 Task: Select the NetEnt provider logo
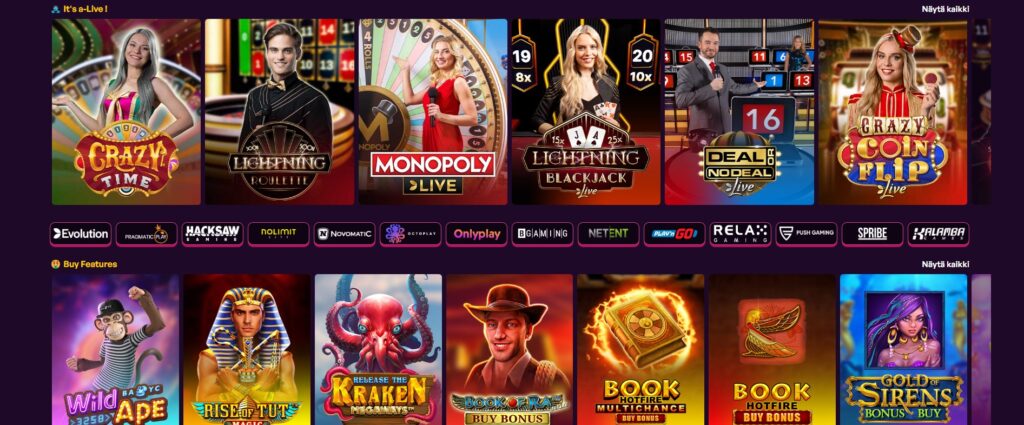point(608,234)
